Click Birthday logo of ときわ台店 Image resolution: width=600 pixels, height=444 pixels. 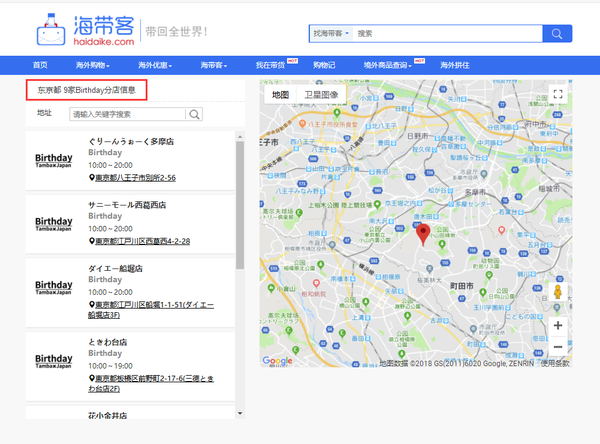(54, 361)
